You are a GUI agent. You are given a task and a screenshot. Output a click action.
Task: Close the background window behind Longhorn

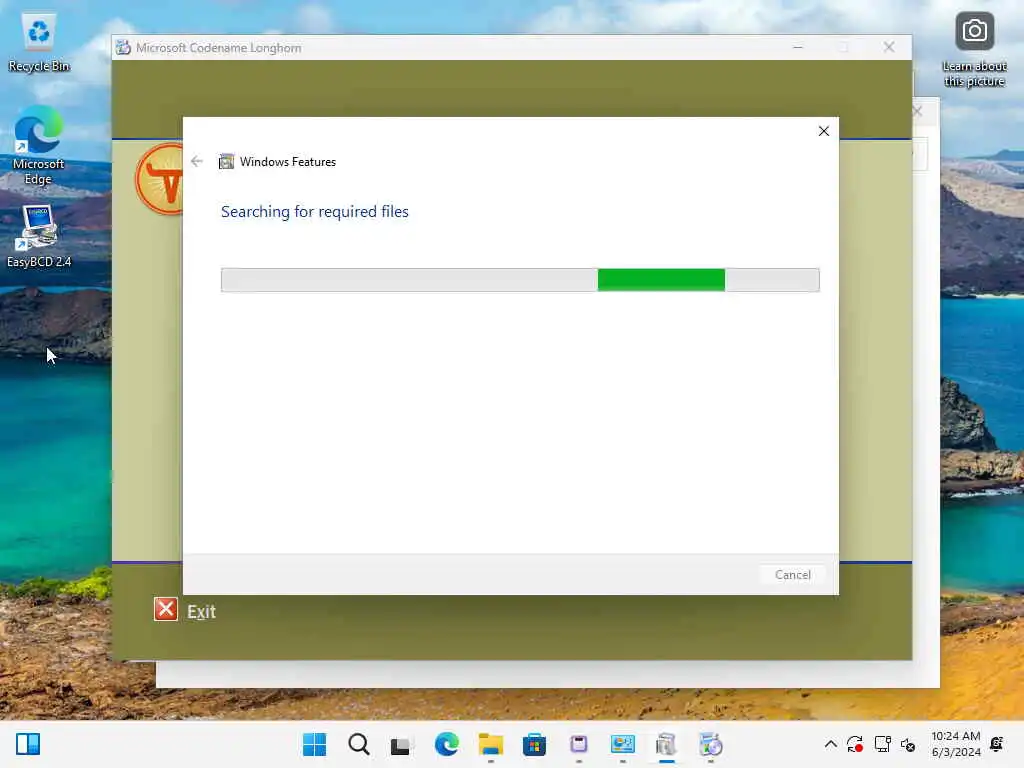click(918, 111)
